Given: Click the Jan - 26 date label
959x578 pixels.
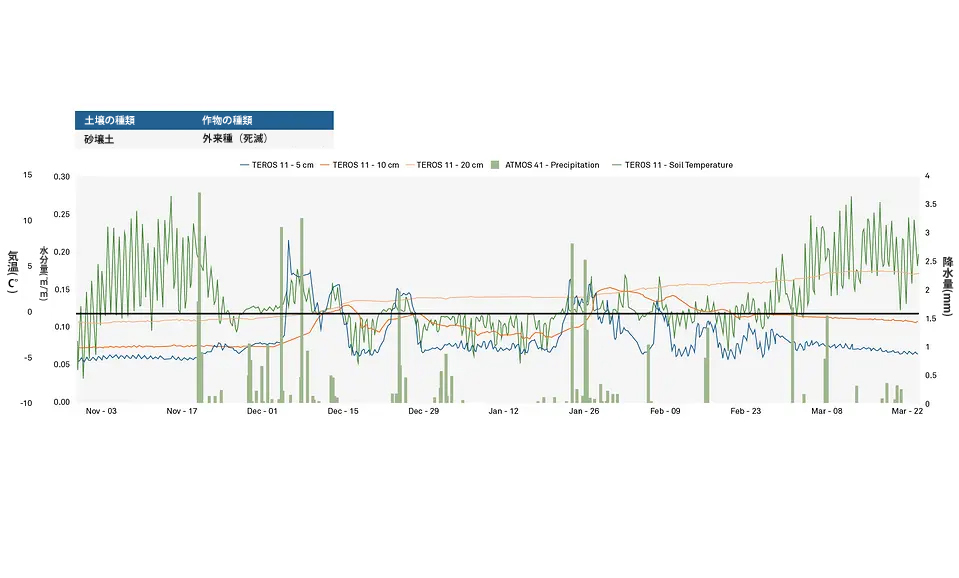Looking at the screenshot, I should [x=584, y=411].
